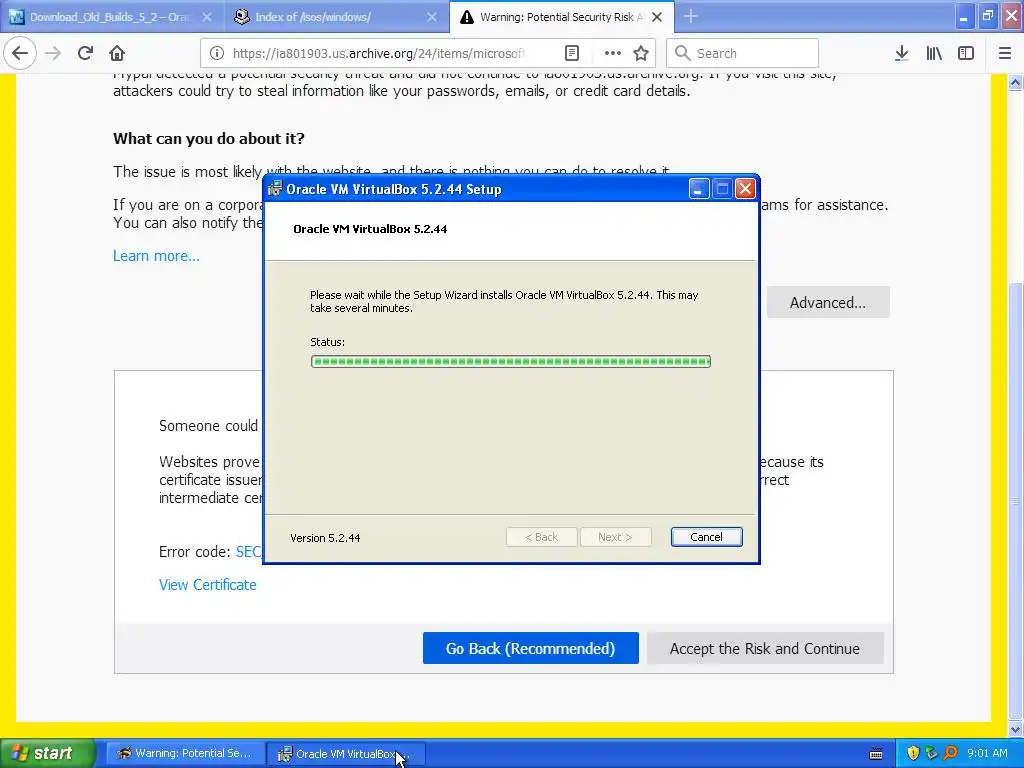
Task: Click the 'What can you do about it?' heading
Action: point(208,138)
